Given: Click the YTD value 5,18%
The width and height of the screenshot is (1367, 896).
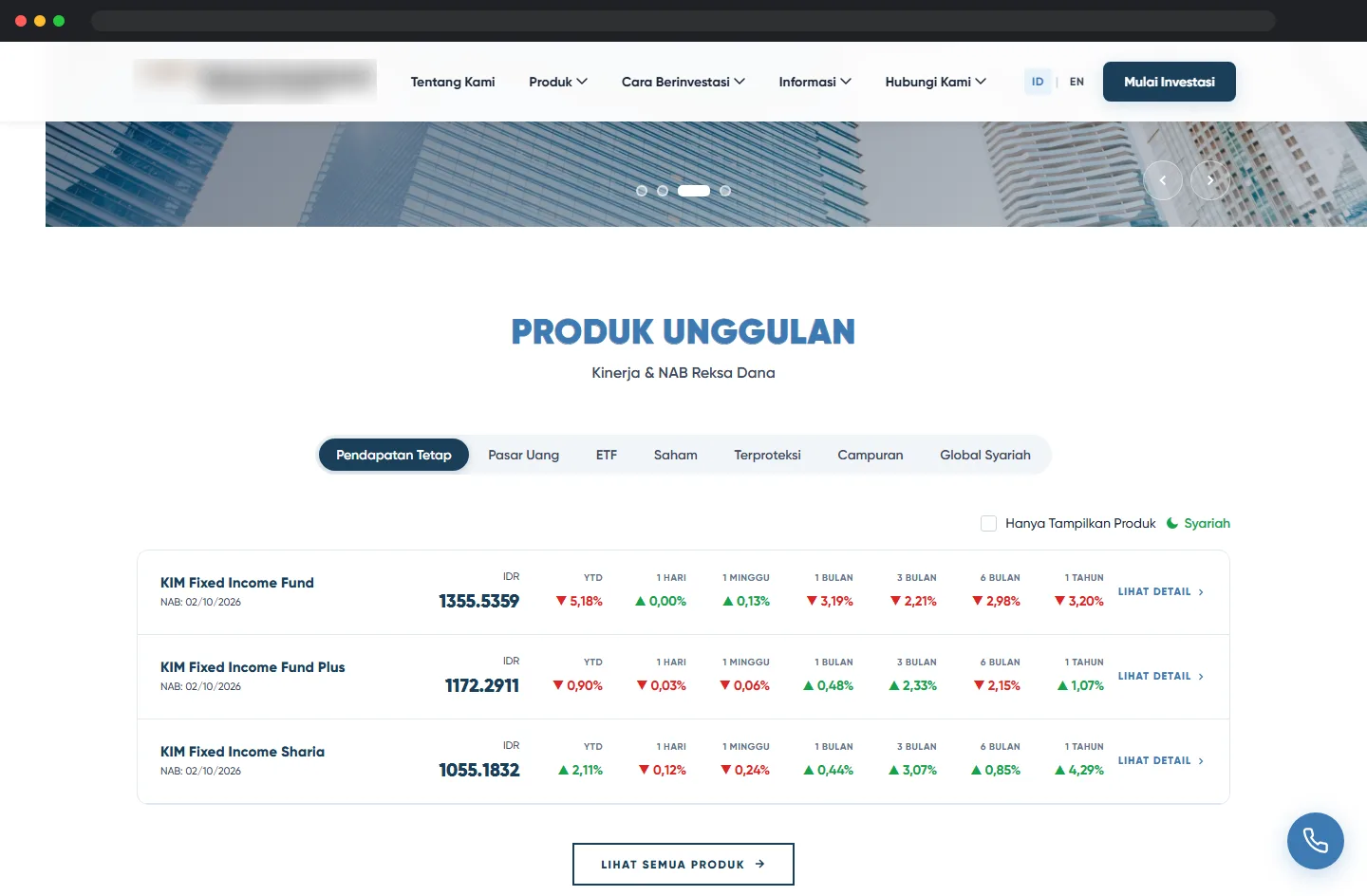Looking at the screenshot, I should click(x=579, y=601).
